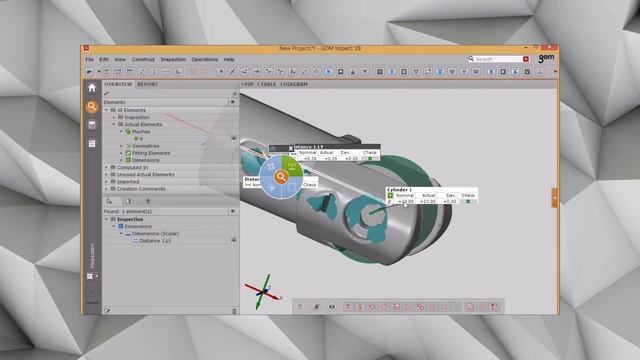640x360 pixels.
Task: Open the Construct menu
Action: 143,59
